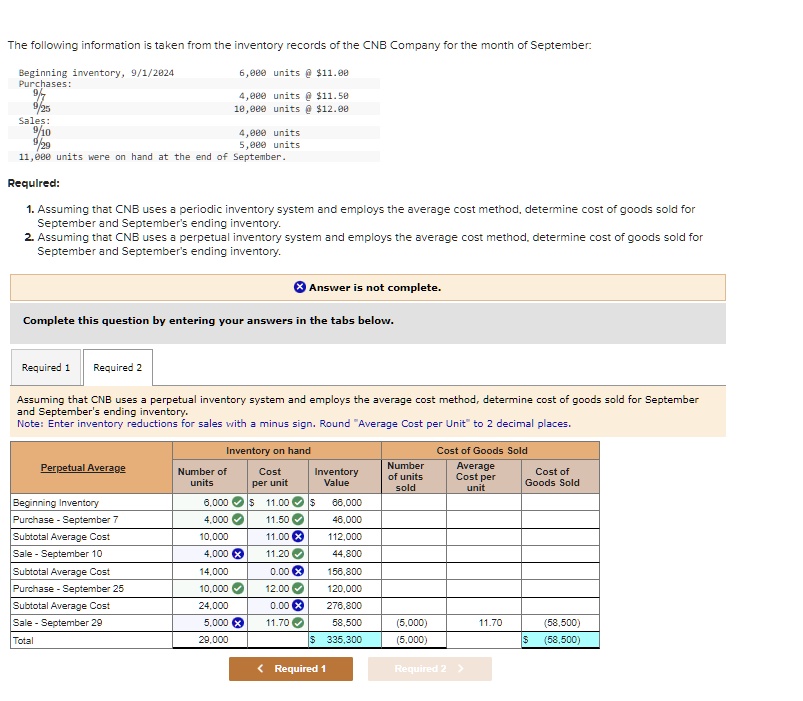Click the red X beside Sale September 10 units
This screenshot has height=701, width=803.
238,554
